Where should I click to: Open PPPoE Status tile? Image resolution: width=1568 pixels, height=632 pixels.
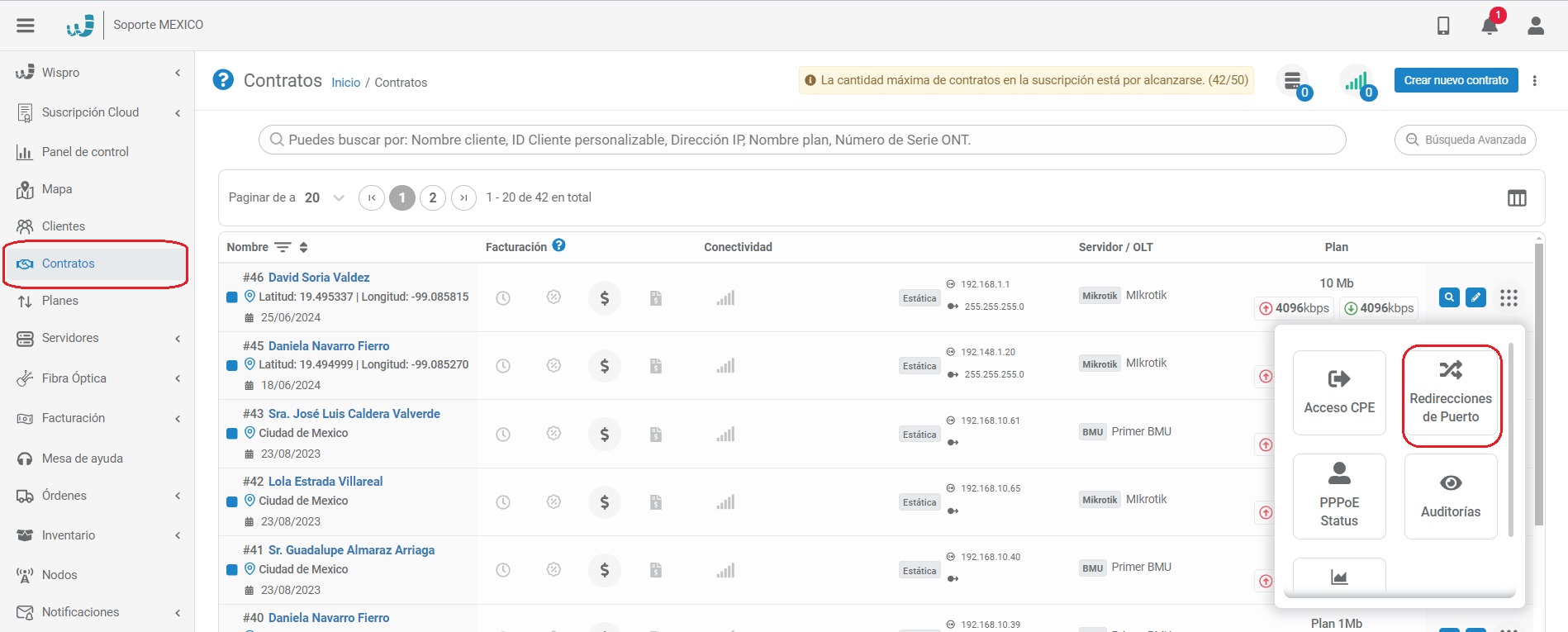1339,496
